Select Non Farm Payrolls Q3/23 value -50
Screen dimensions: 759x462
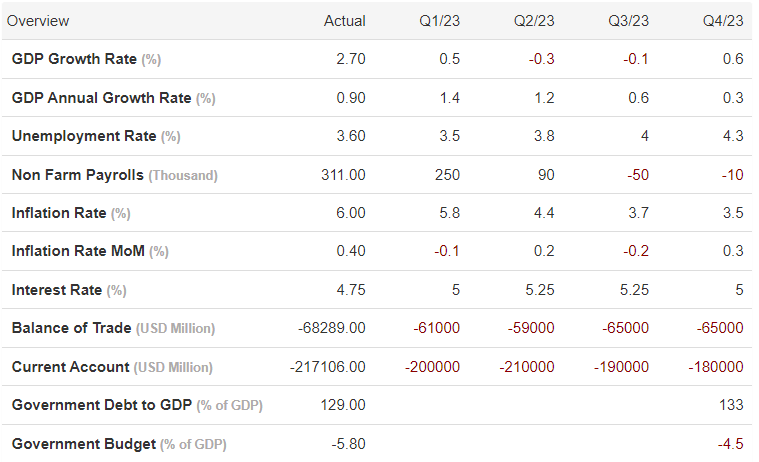coord(638,174)
